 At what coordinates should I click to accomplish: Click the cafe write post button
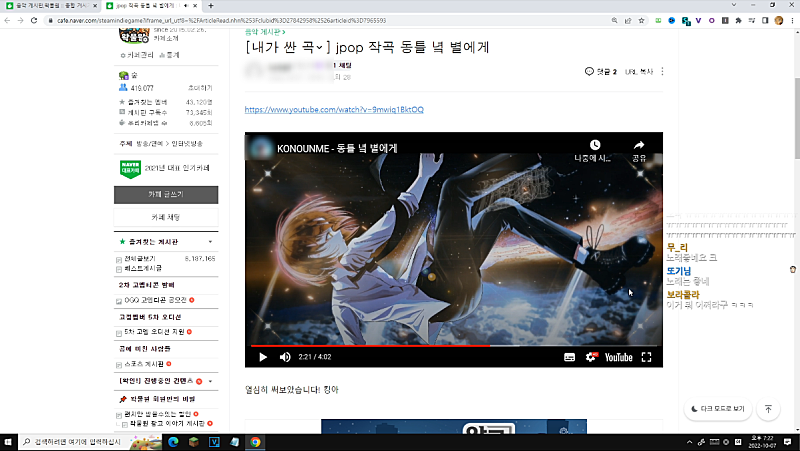pos(166,194)
